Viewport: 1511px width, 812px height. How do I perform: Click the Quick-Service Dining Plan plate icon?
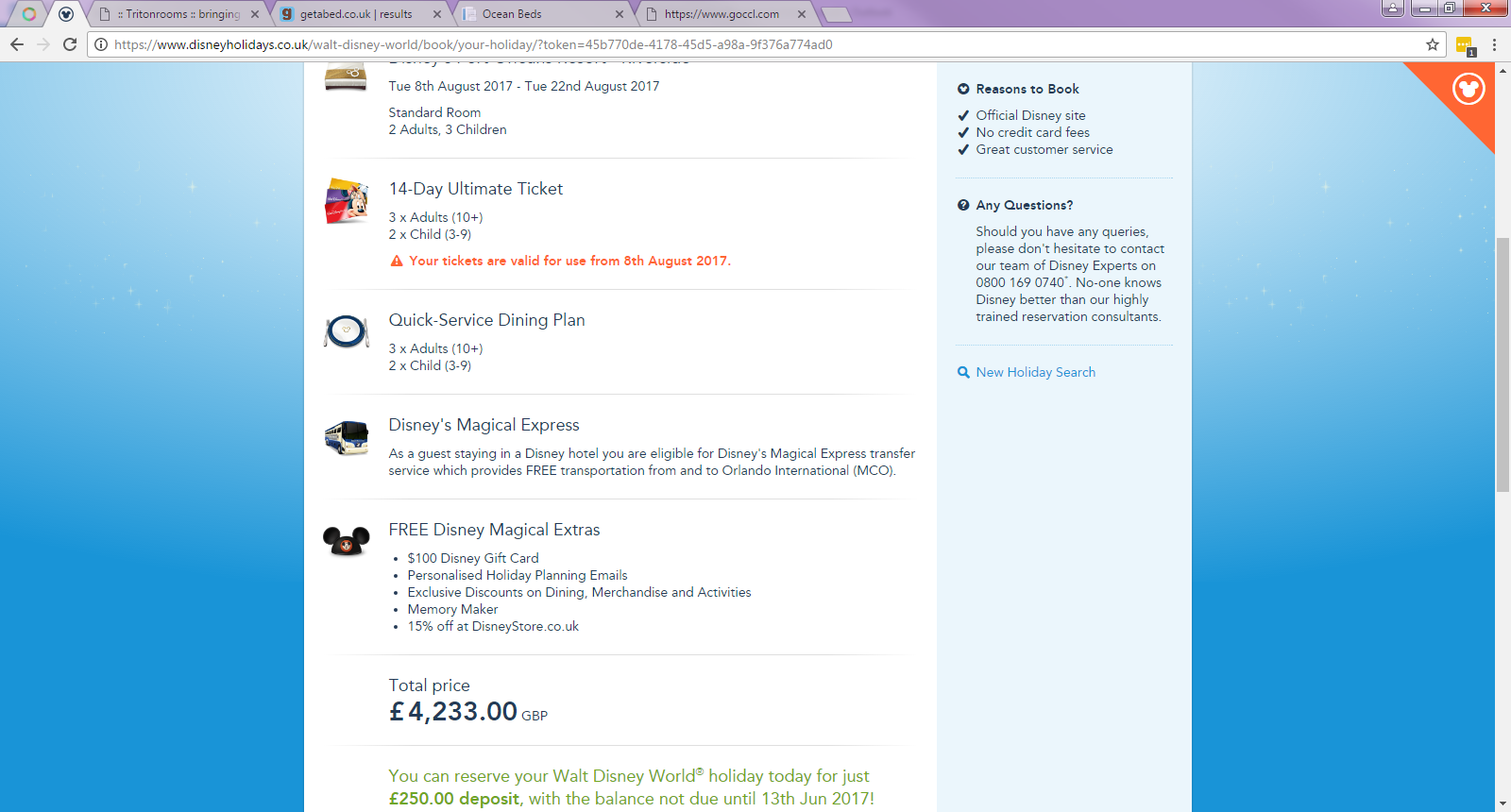pos(347,331)
